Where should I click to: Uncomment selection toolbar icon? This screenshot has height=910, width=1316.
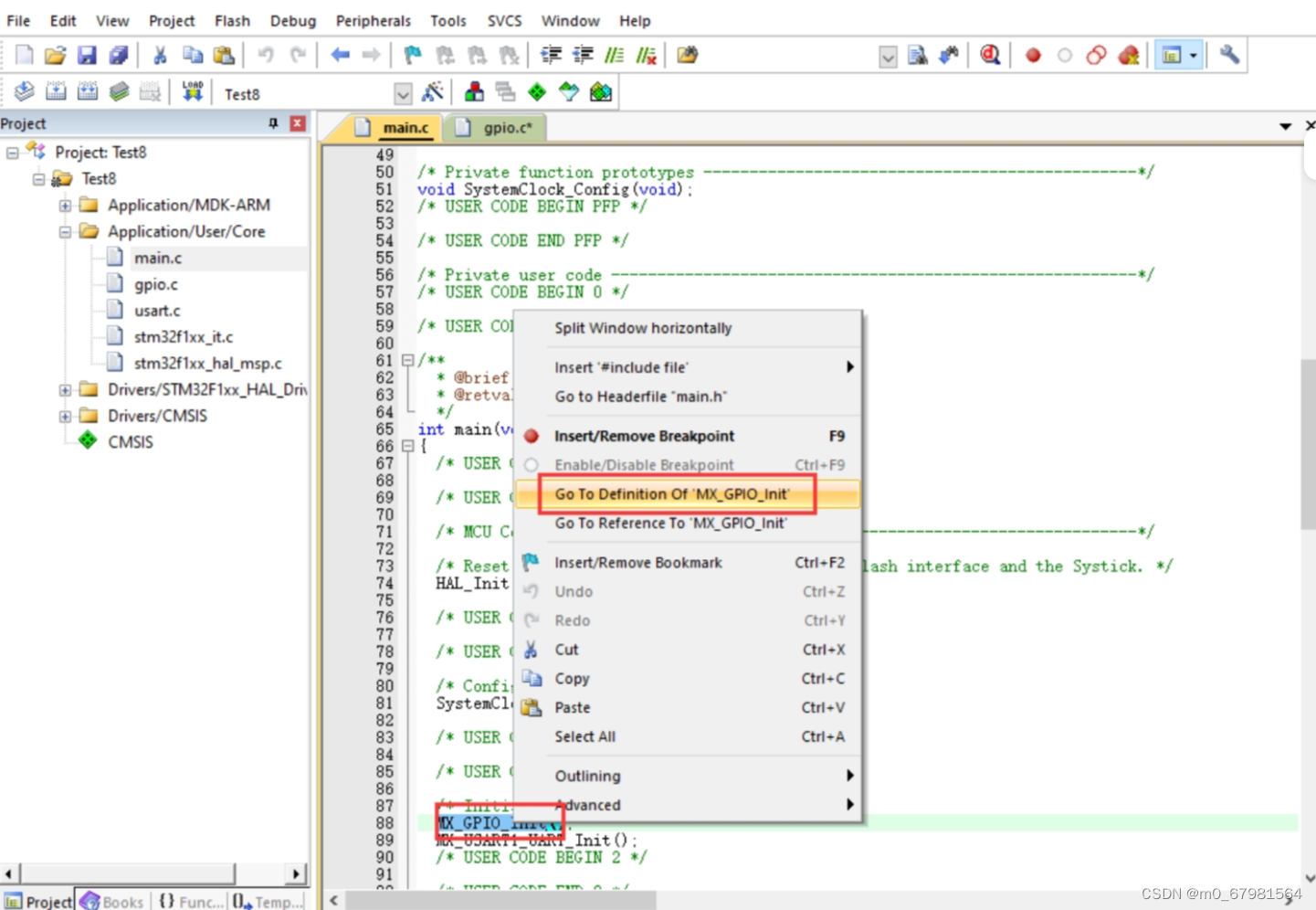[647, 55]
